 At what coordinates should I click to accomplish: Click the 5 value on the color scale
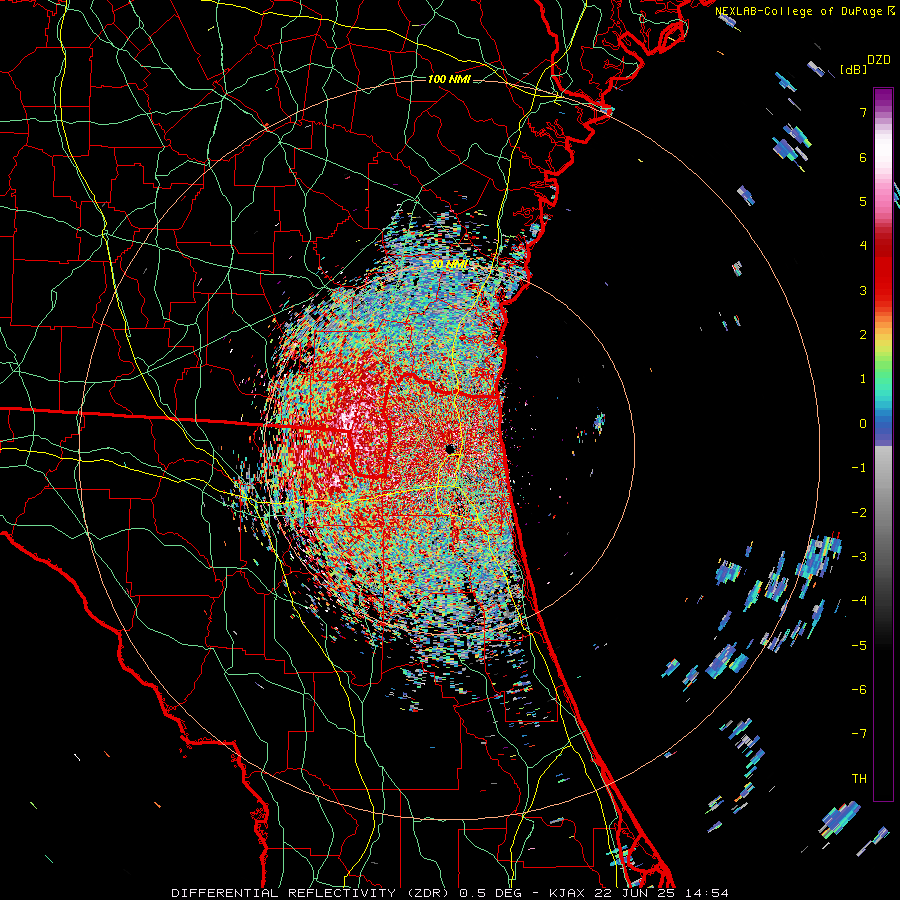coord(863,201)
